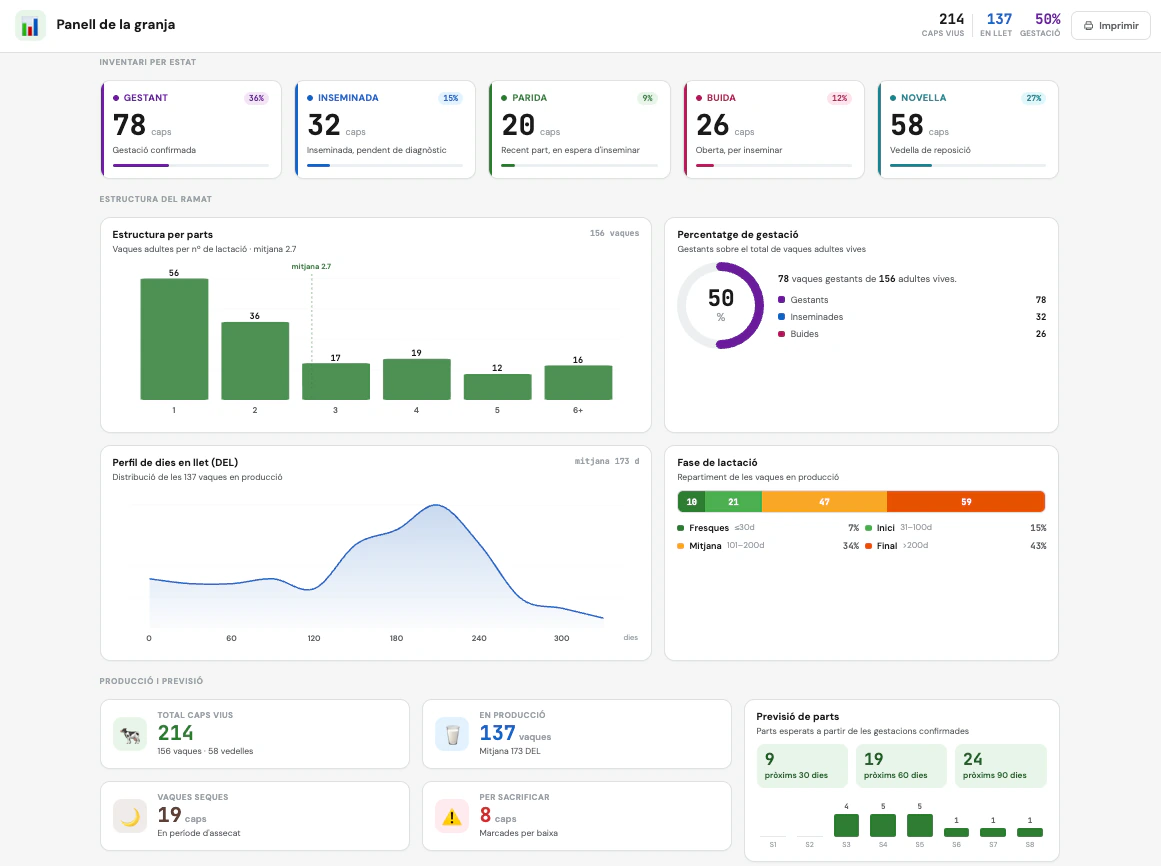Viewport: 1161px width, 866px height.
Task: Click the S4 bar in calving forecast
Action: [883, 825]
